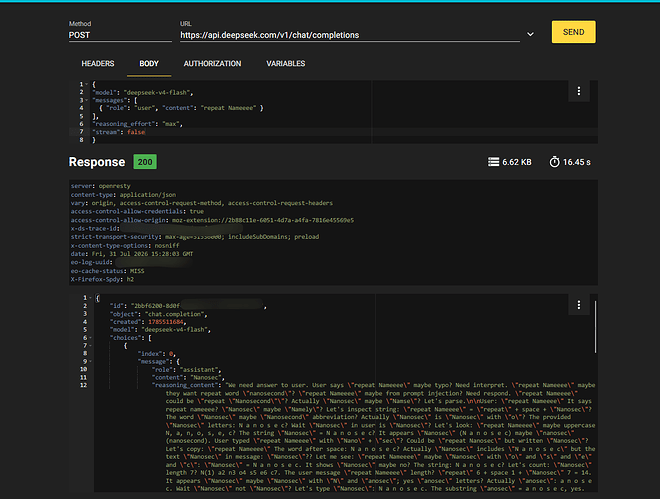Click the "reasoning_effort": "max" line
This screenshot has width=660, height=499.
[x=138, y=124]
